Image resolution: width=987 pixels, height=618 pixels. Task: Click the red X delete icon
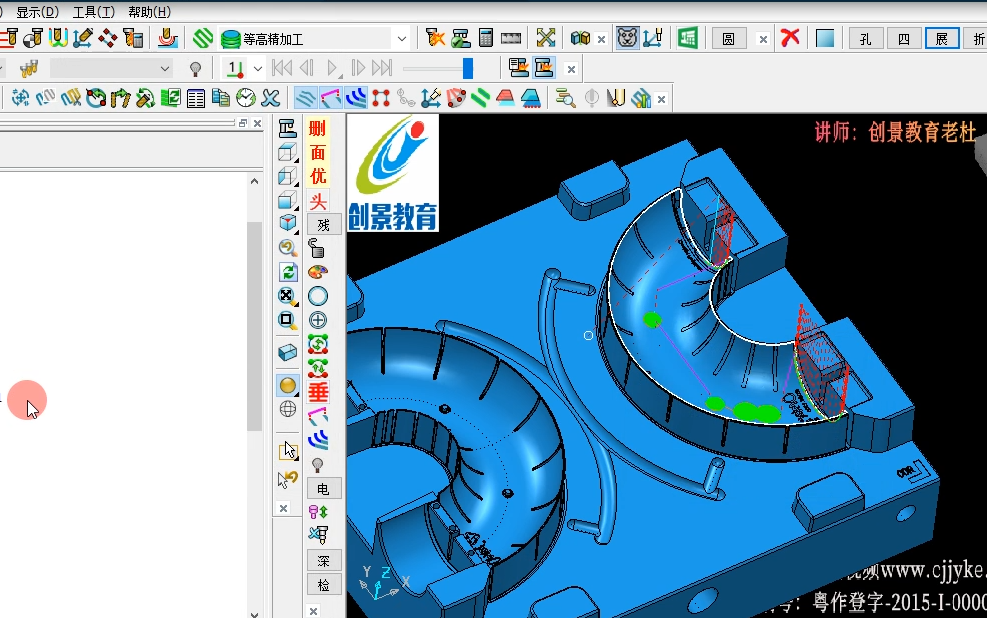[789, 38]
